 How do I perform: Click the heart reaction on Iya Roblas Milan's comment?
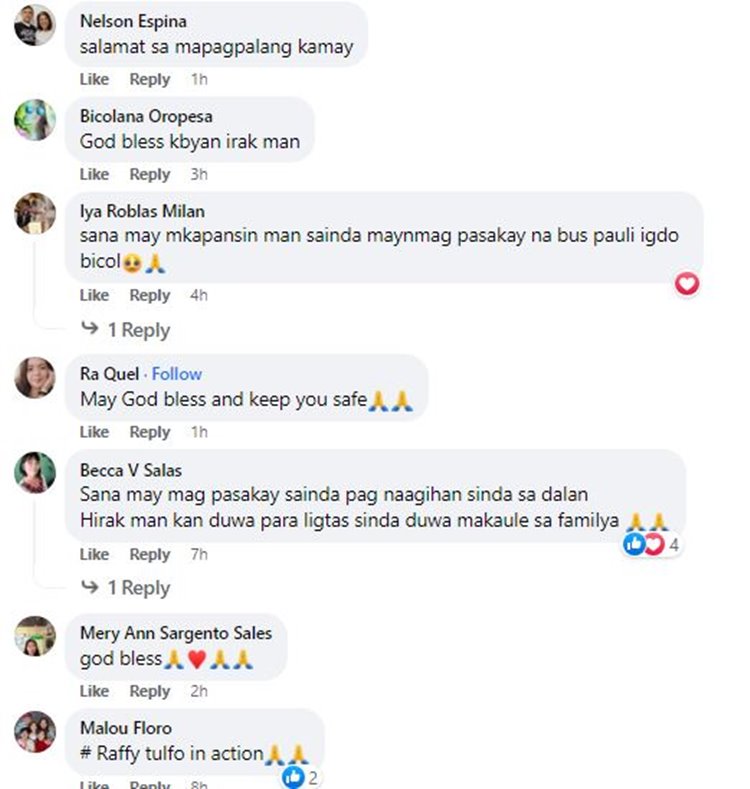pos(687,284)
